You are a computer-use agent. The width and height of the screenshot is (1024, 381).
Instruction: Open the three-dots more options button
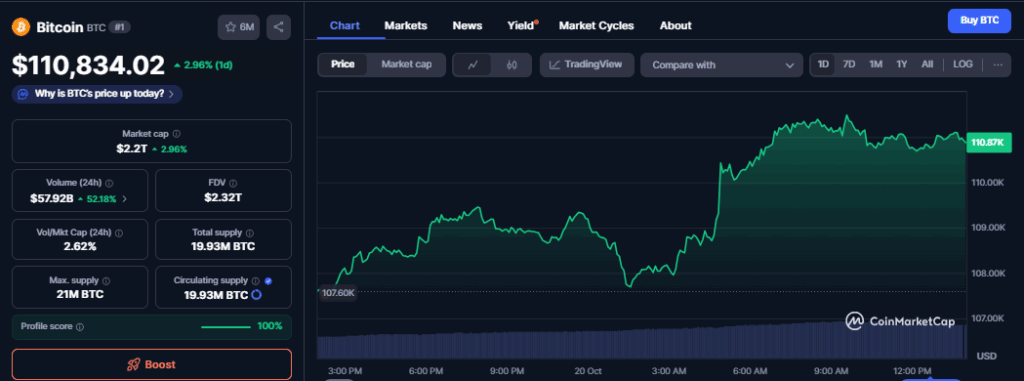click(x=997, y=65)
